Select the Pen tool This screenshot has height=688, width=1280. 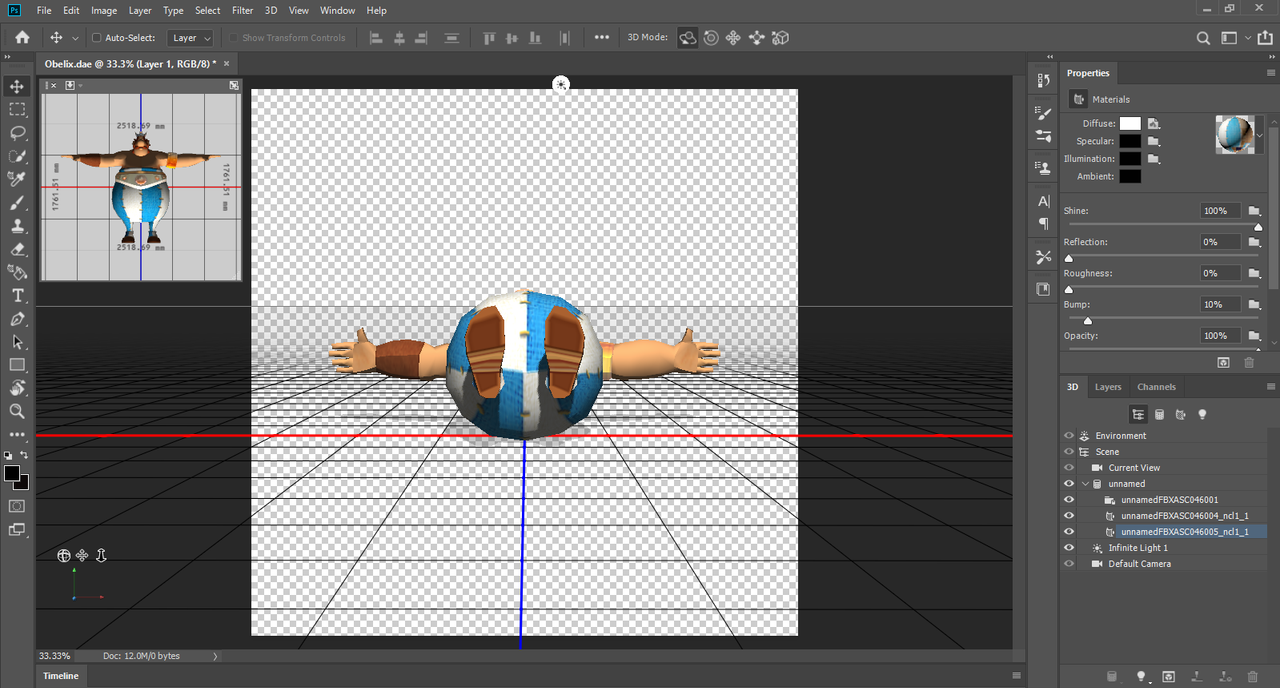coord(17,319)
